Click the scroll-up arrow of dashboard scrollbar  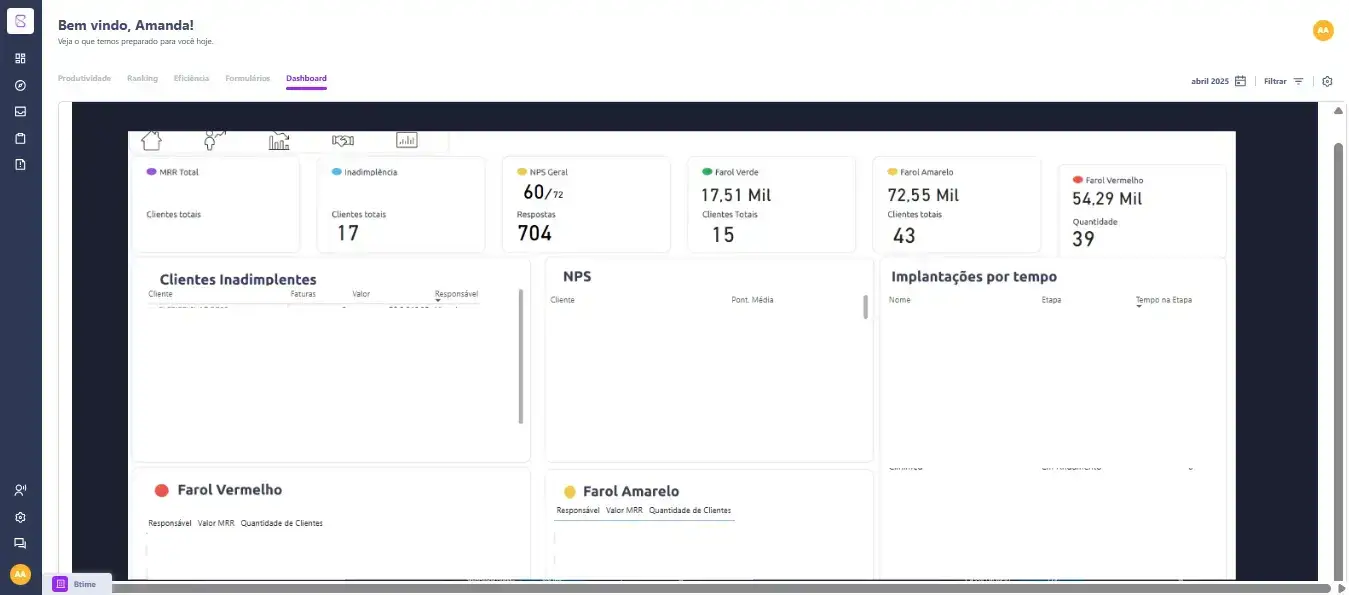1339,110
